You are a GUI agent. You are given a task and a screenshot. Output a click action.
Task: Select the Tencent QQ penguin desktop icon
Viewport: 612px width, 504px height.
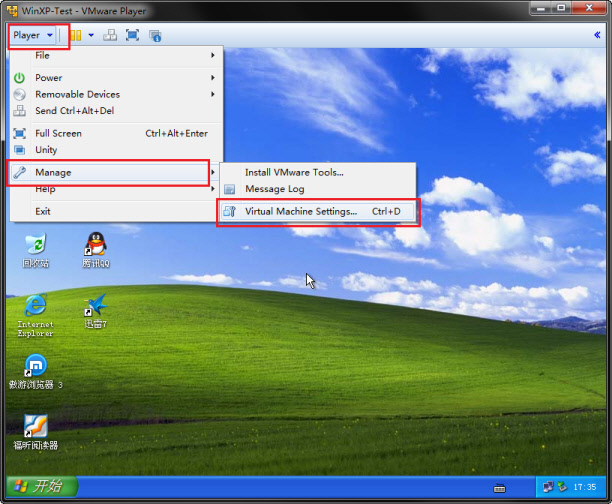point(96,250)
